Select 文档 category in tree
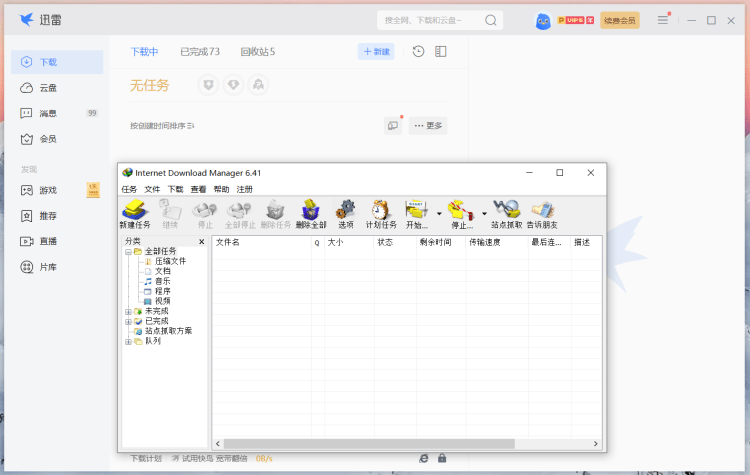Image resolution: width=750 pixels, height=475 pixels. click(163, 271)
